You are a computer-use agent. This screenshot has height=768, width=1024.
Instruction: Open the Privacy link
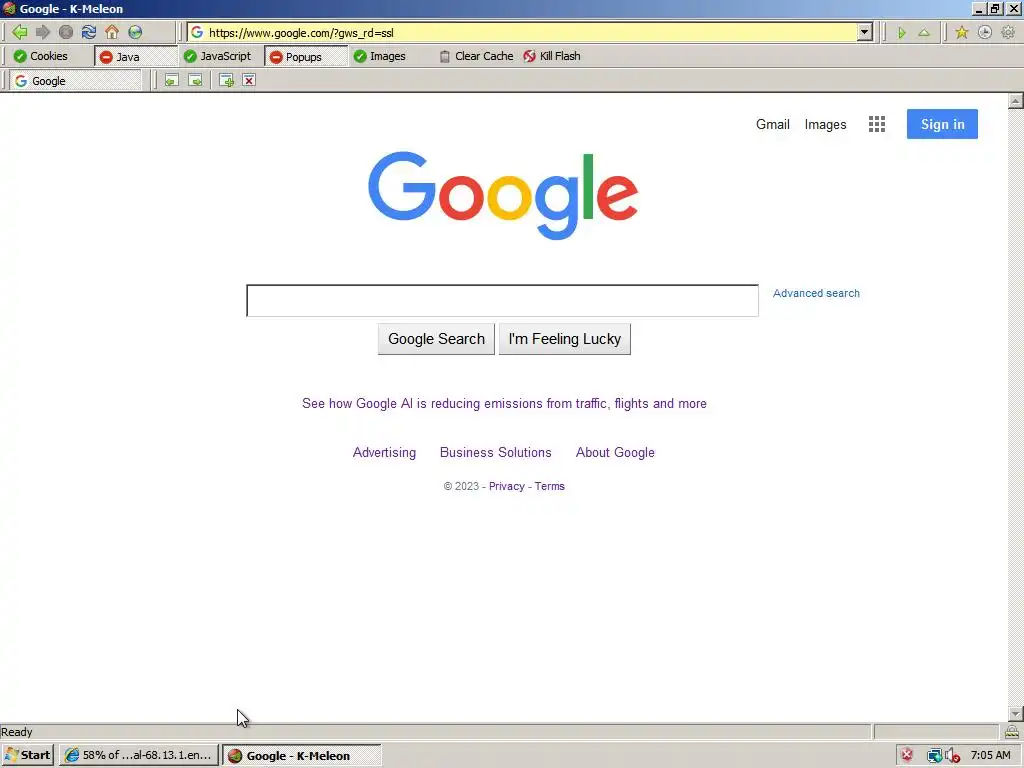point(507,486)
